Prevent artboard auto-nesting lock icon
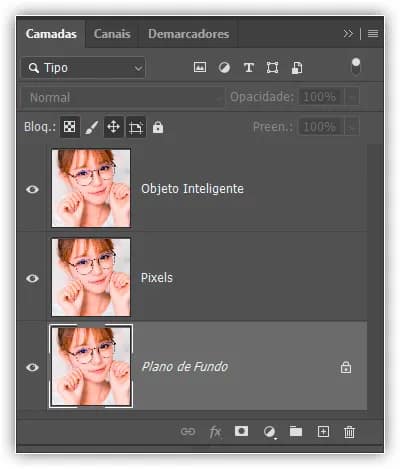Viewport: 400px width, 469px height. [136, 127]
